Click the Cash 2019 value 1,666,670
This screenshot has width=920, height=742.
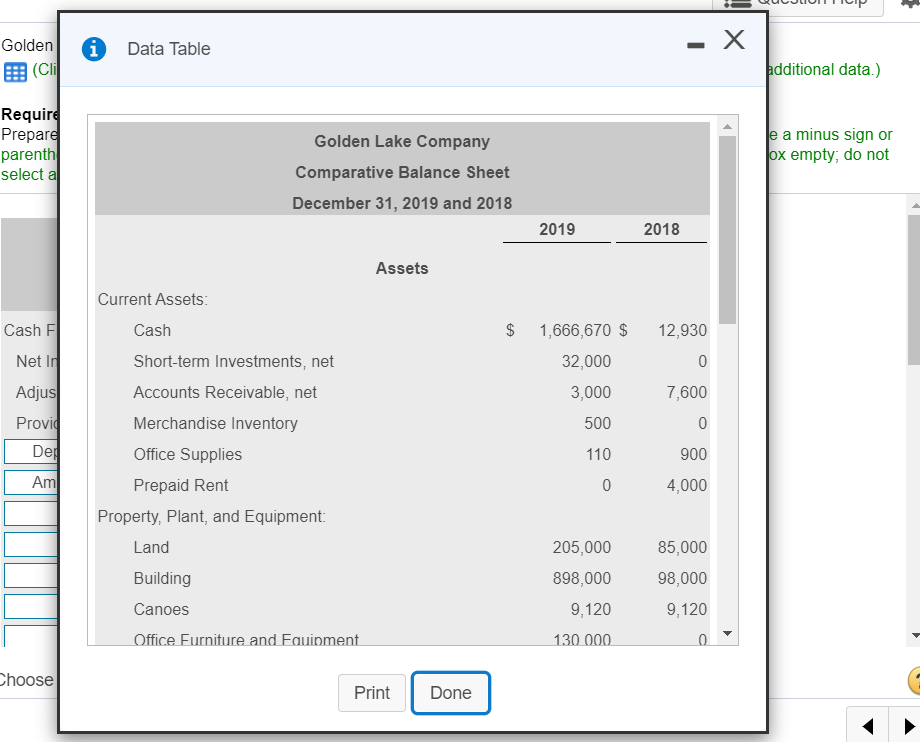click(x=575, y=330)
